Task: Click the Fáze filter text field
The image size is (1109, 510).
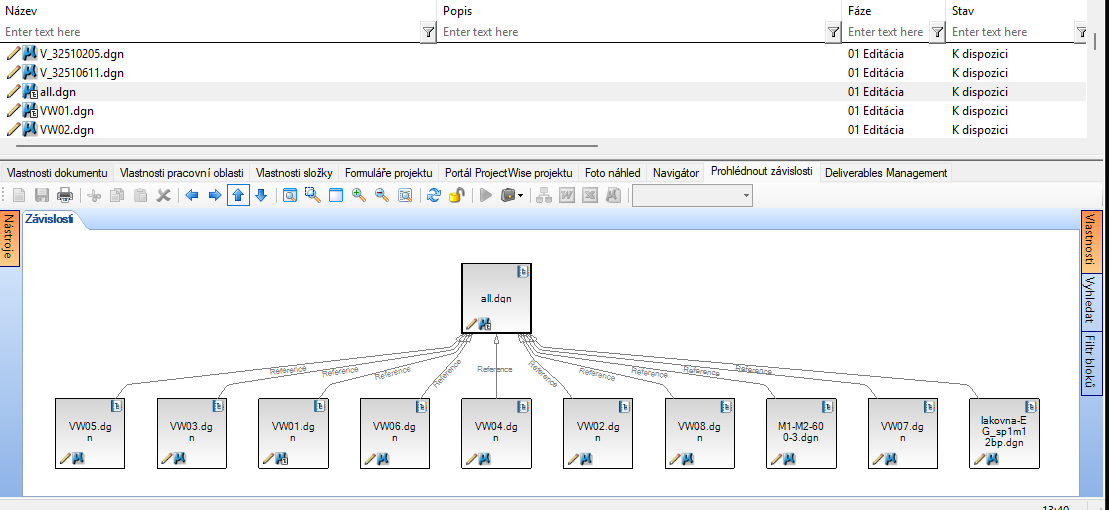Action: point(886,32)
